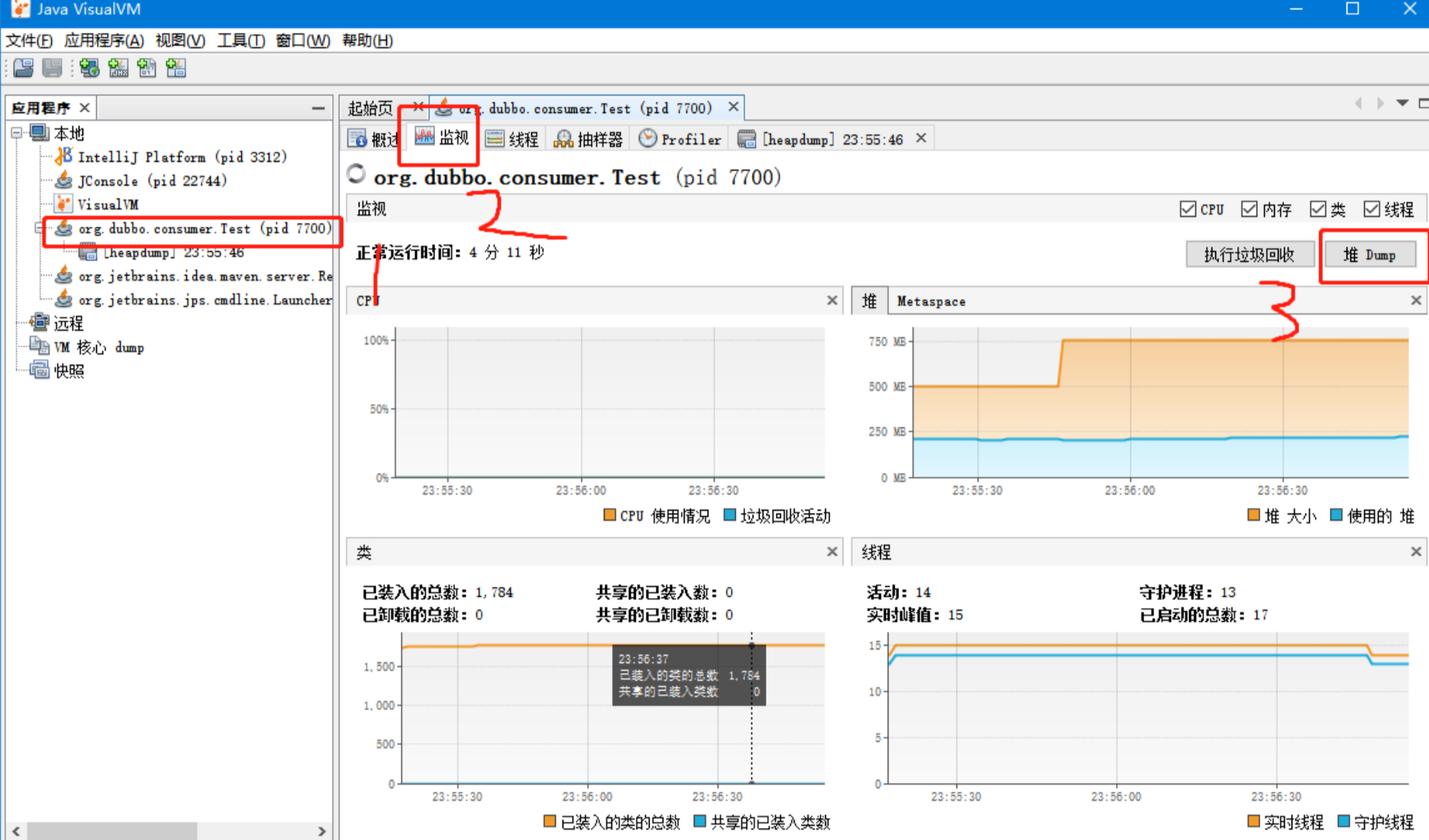Screen dimensions: 1429x840
Task: Click the 执行垃圾回收 button
Action: tap(1250, 254)
